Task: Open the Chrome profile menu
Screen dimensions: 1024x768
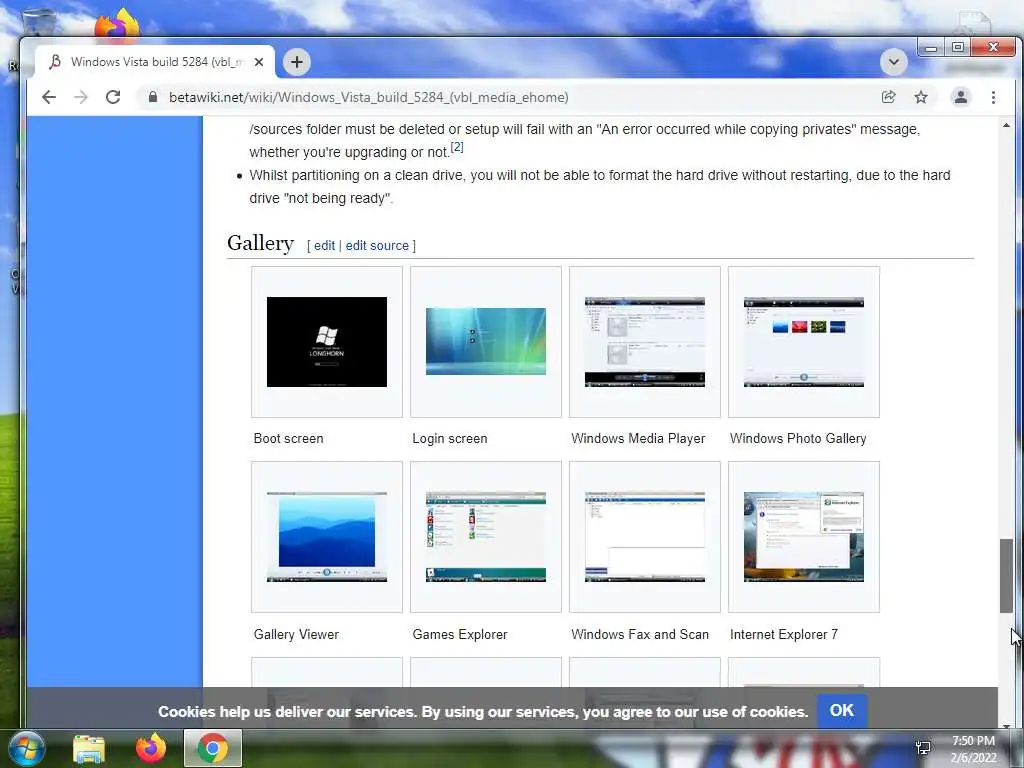Action: 961,97
